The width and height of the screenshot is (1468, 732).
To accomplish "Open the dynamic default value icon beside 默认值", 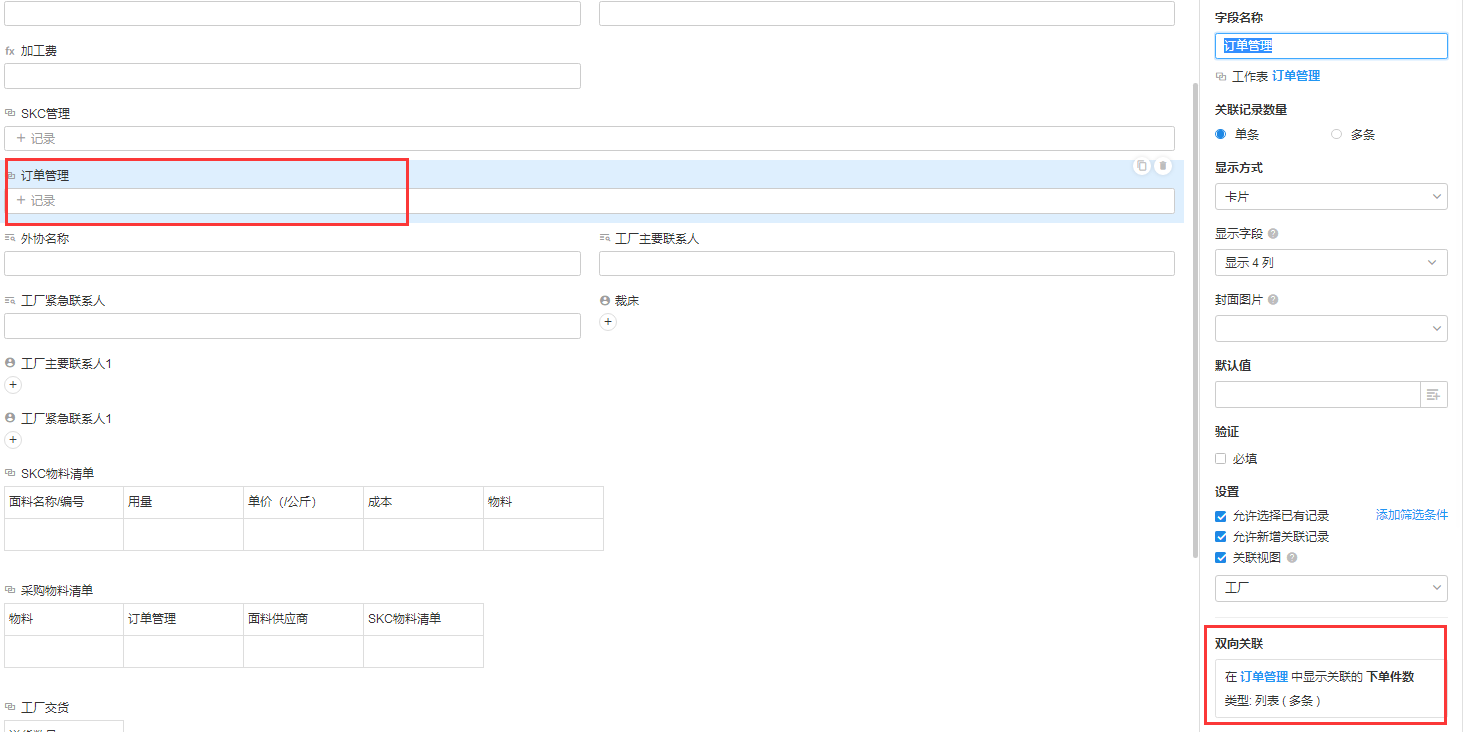I will (1434, 395).
